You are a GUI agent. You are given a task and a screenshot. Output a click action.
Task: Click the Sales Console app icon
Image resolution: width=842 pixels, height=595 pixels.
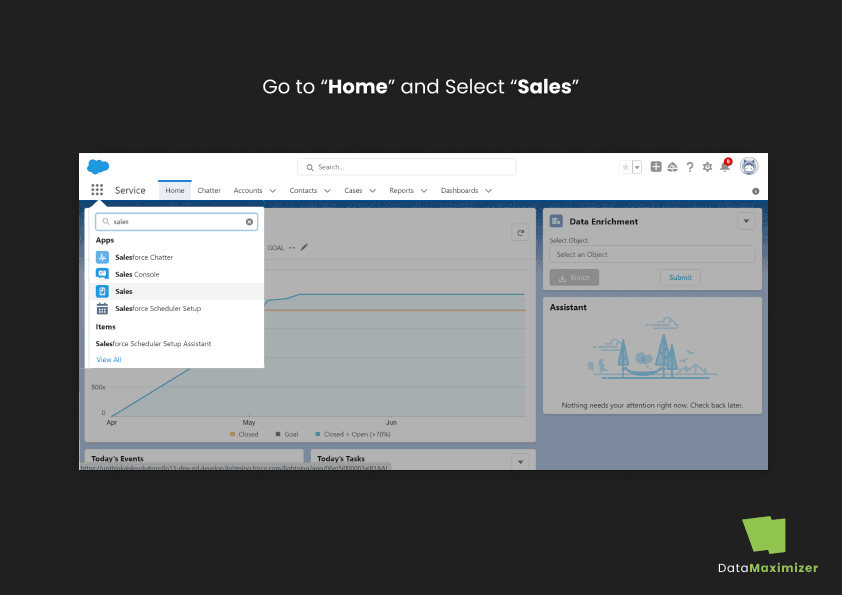[102, 274]
